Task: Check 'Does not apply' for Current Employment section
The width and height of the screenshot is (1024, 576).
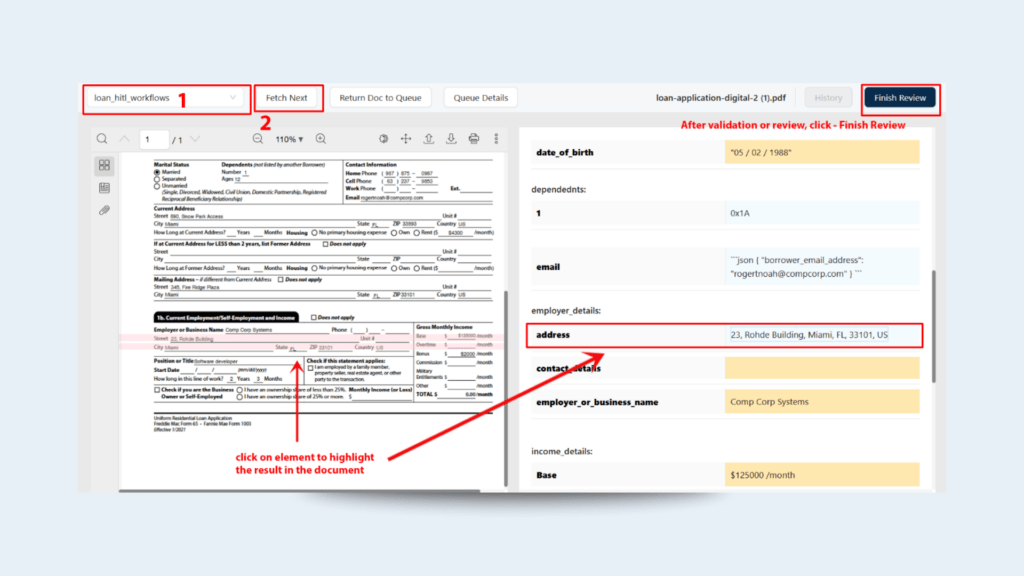Action: (x=313, y=317)
